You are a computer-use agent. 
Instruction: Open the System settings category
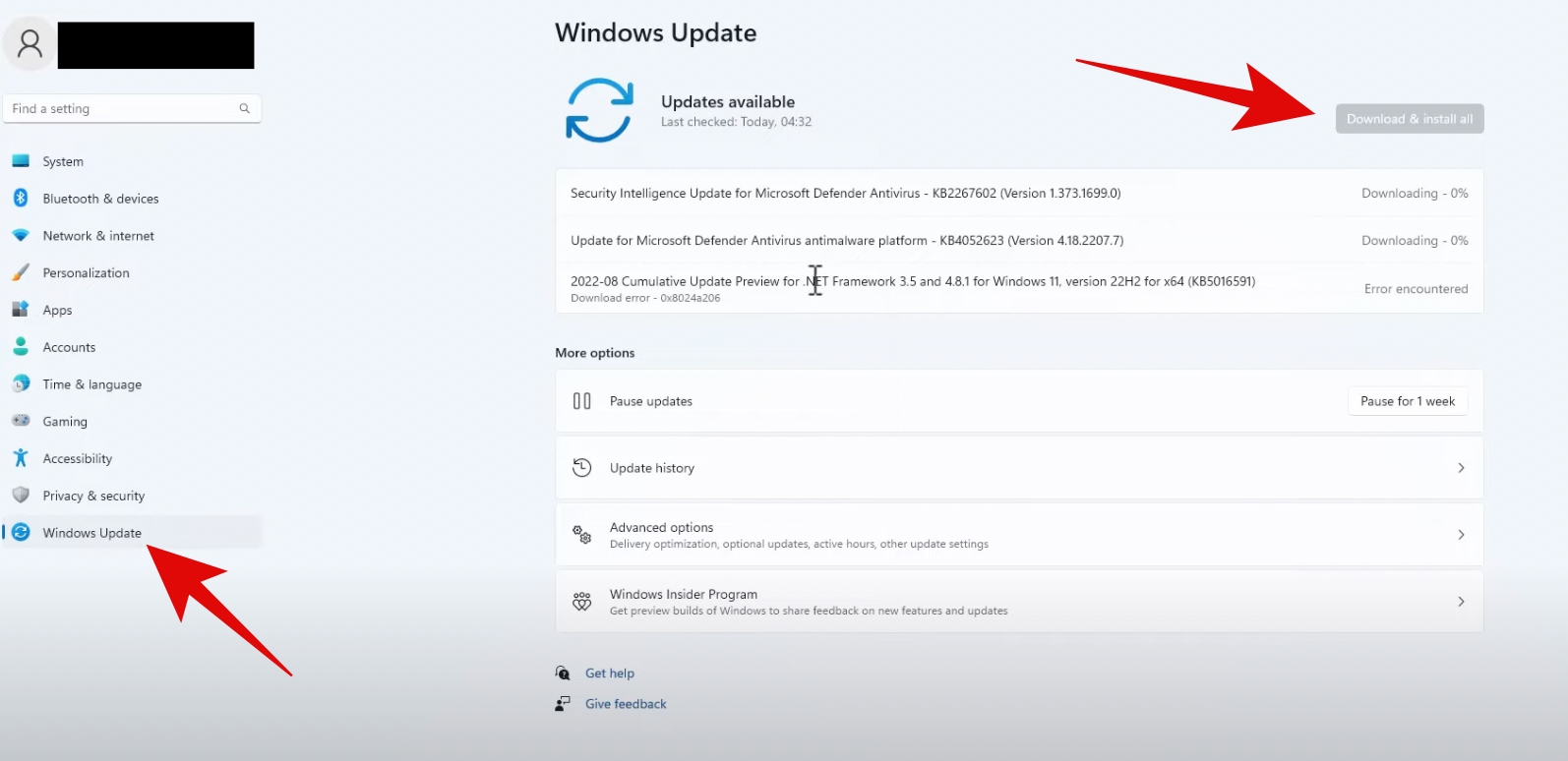pos(132,161)
